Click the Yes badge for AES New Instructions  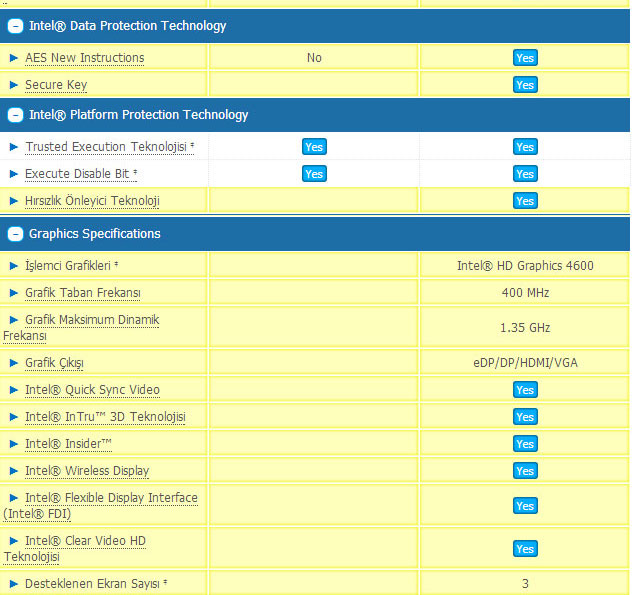click(525, 58)
